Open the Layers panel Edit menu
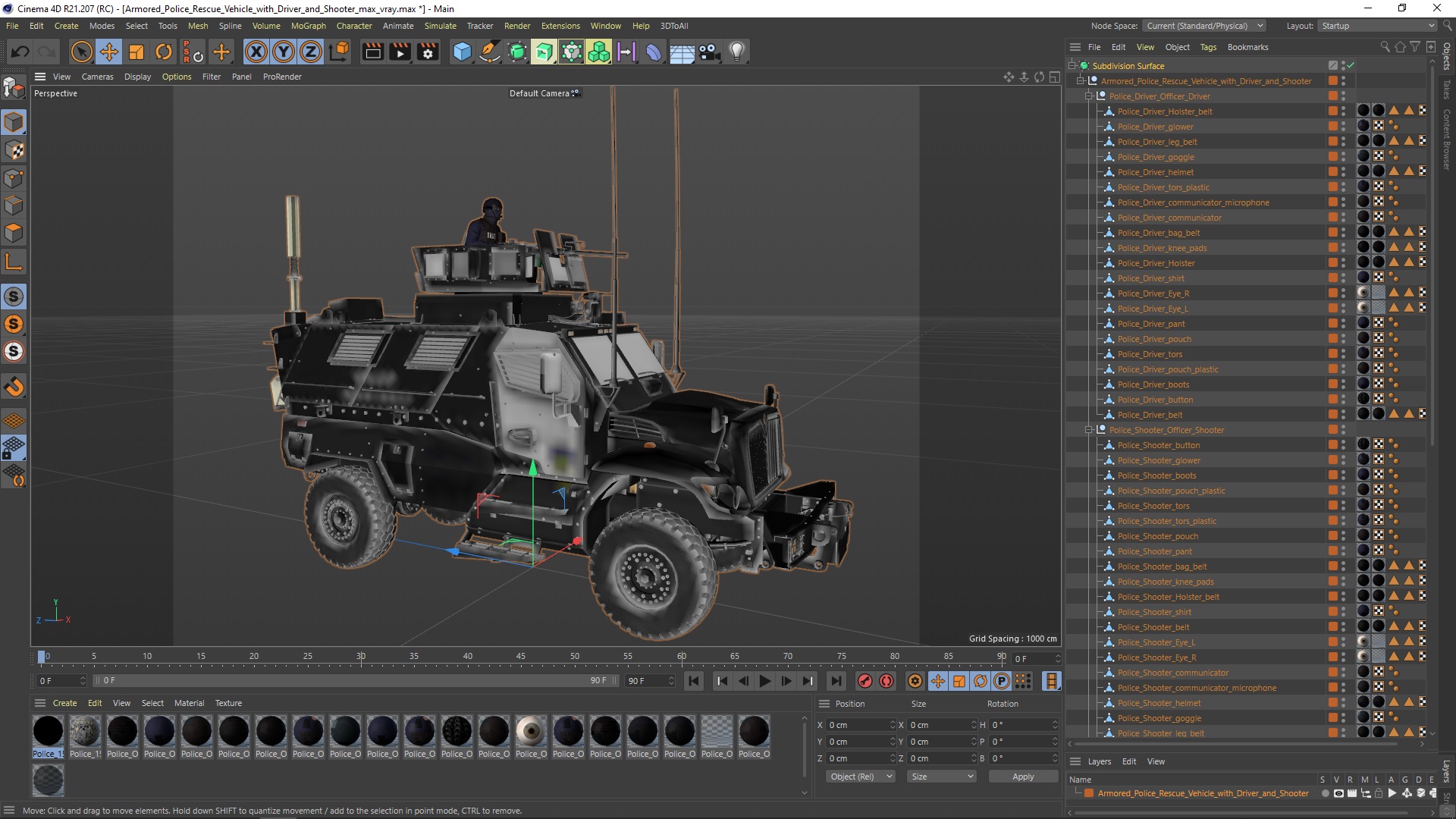The width and height of the screenshot is (1456, 819). 1128,761
